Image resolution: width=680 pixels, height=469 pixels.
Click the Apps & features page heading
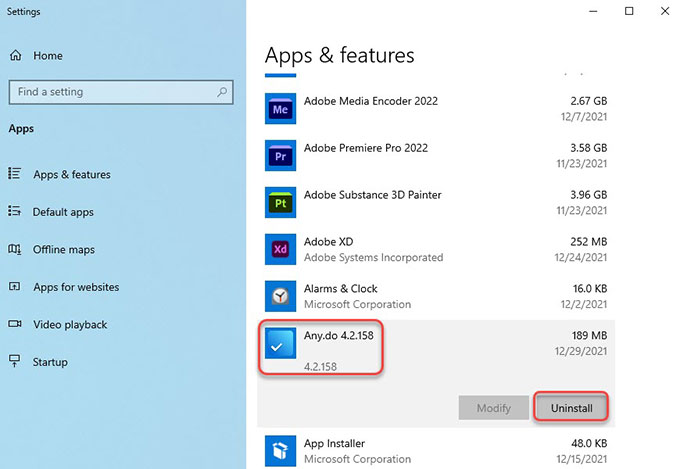click(340, 56)
